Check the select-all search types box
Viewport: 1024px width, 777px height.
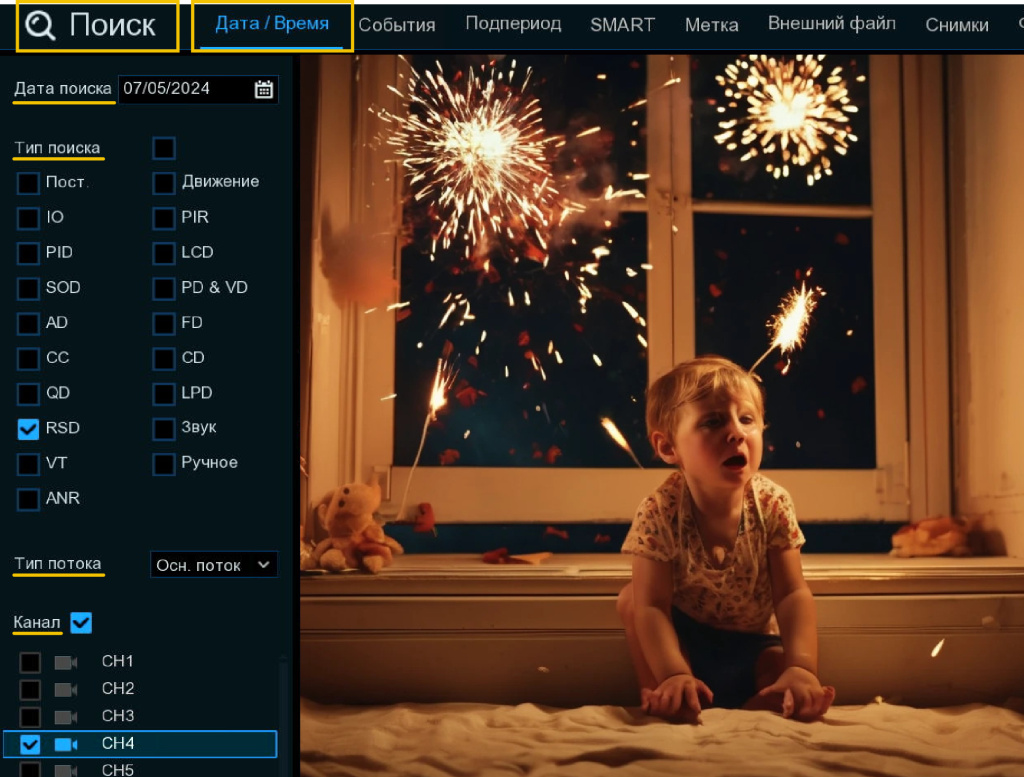164,149
